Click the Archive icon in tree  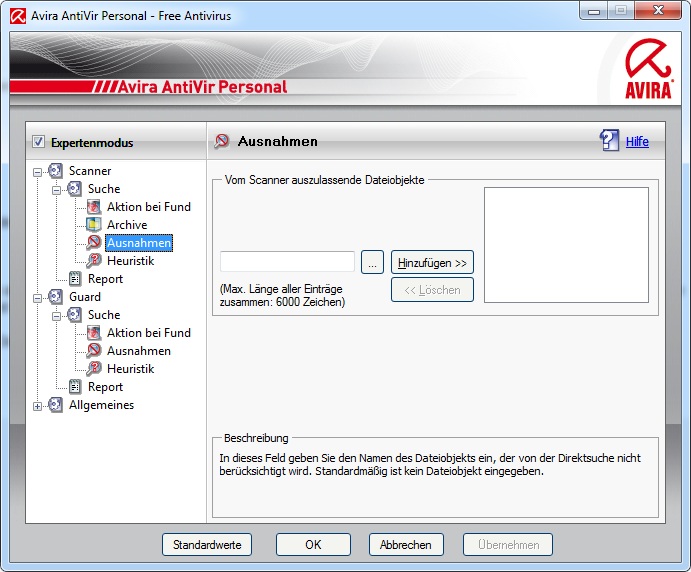(x=94, y=225)
